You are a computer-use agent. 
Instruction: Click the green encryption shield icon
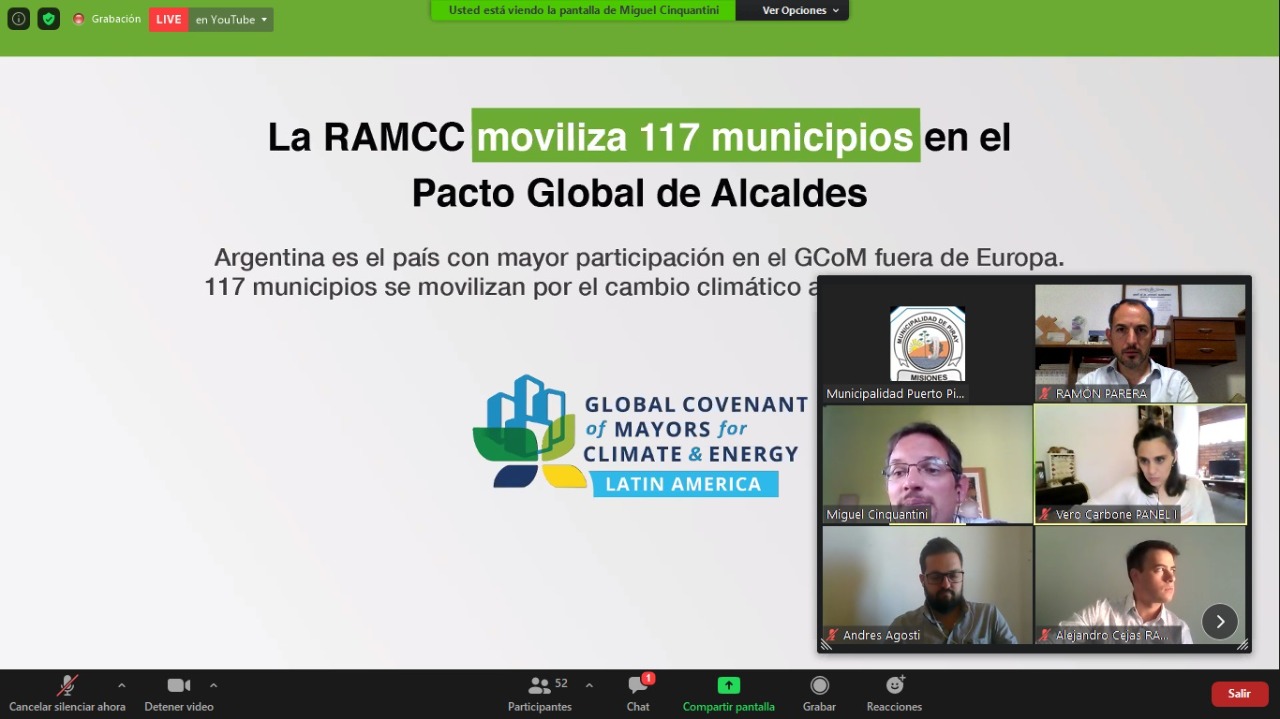tap(49, 19)
